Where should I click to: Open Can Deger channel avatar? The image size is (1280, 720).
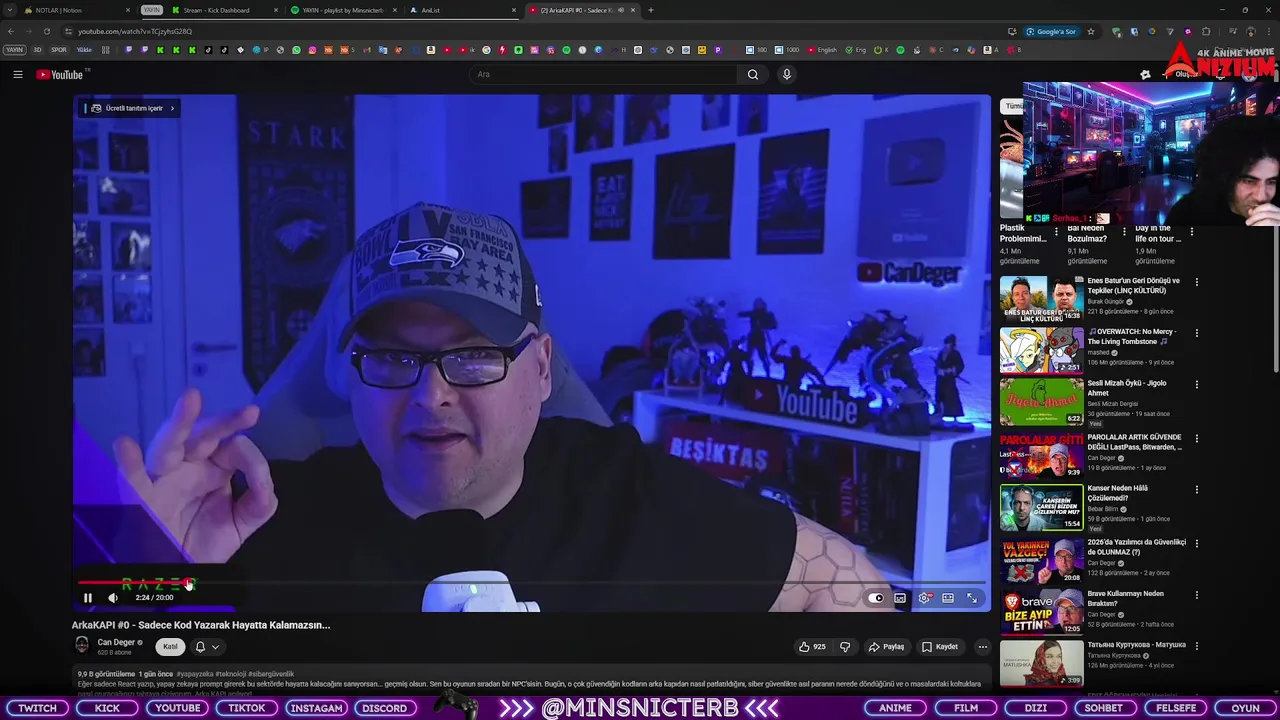(82, 646)
